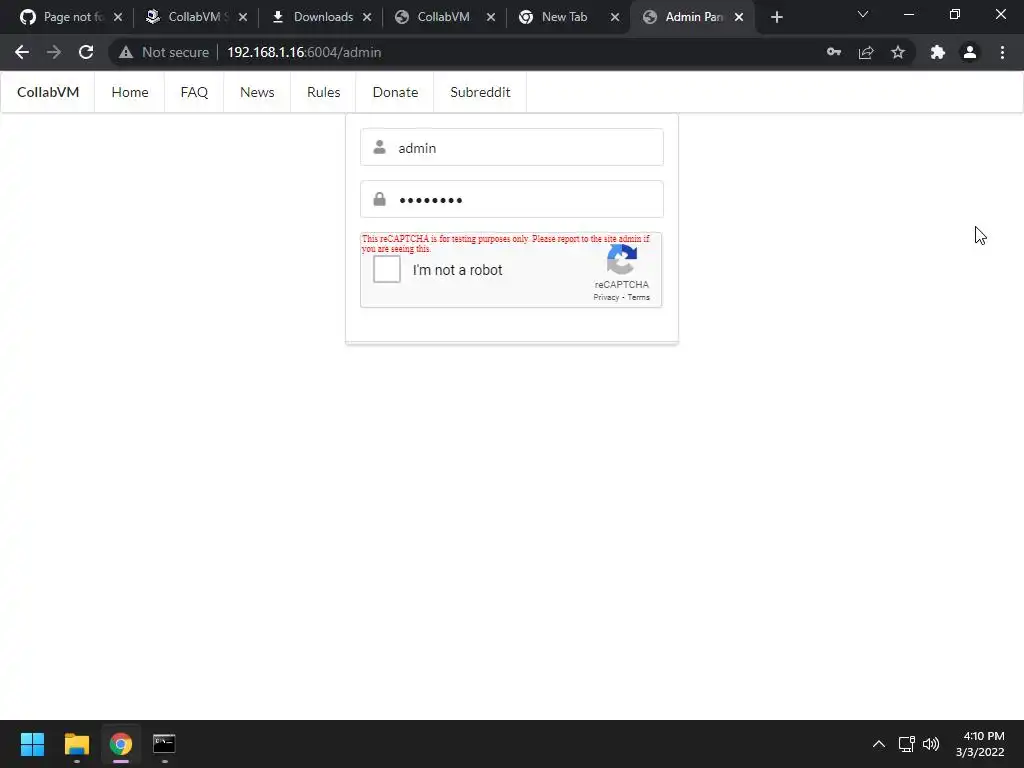Open the tab search dropdown chevron

(863, 14)
